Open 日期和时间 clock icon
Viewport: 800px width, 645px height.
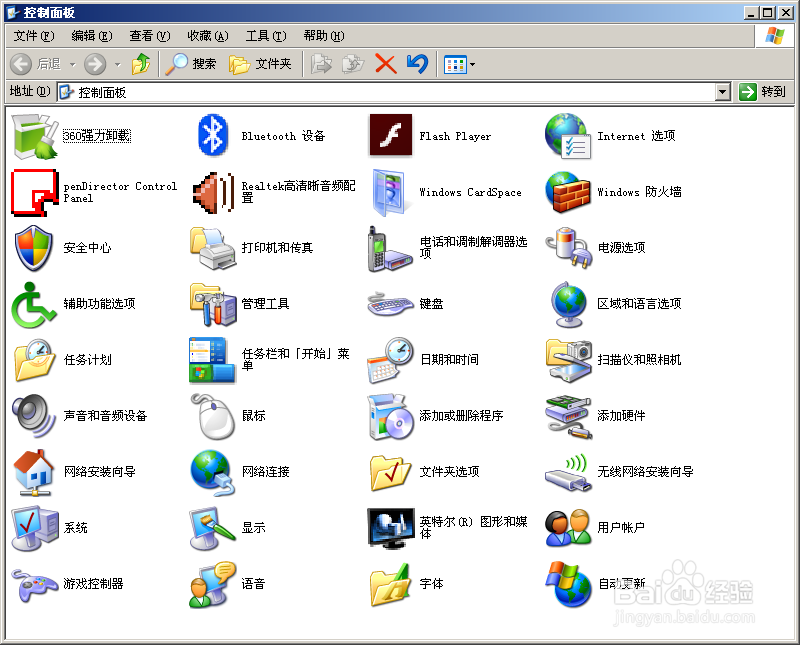(x=390, y=360)
